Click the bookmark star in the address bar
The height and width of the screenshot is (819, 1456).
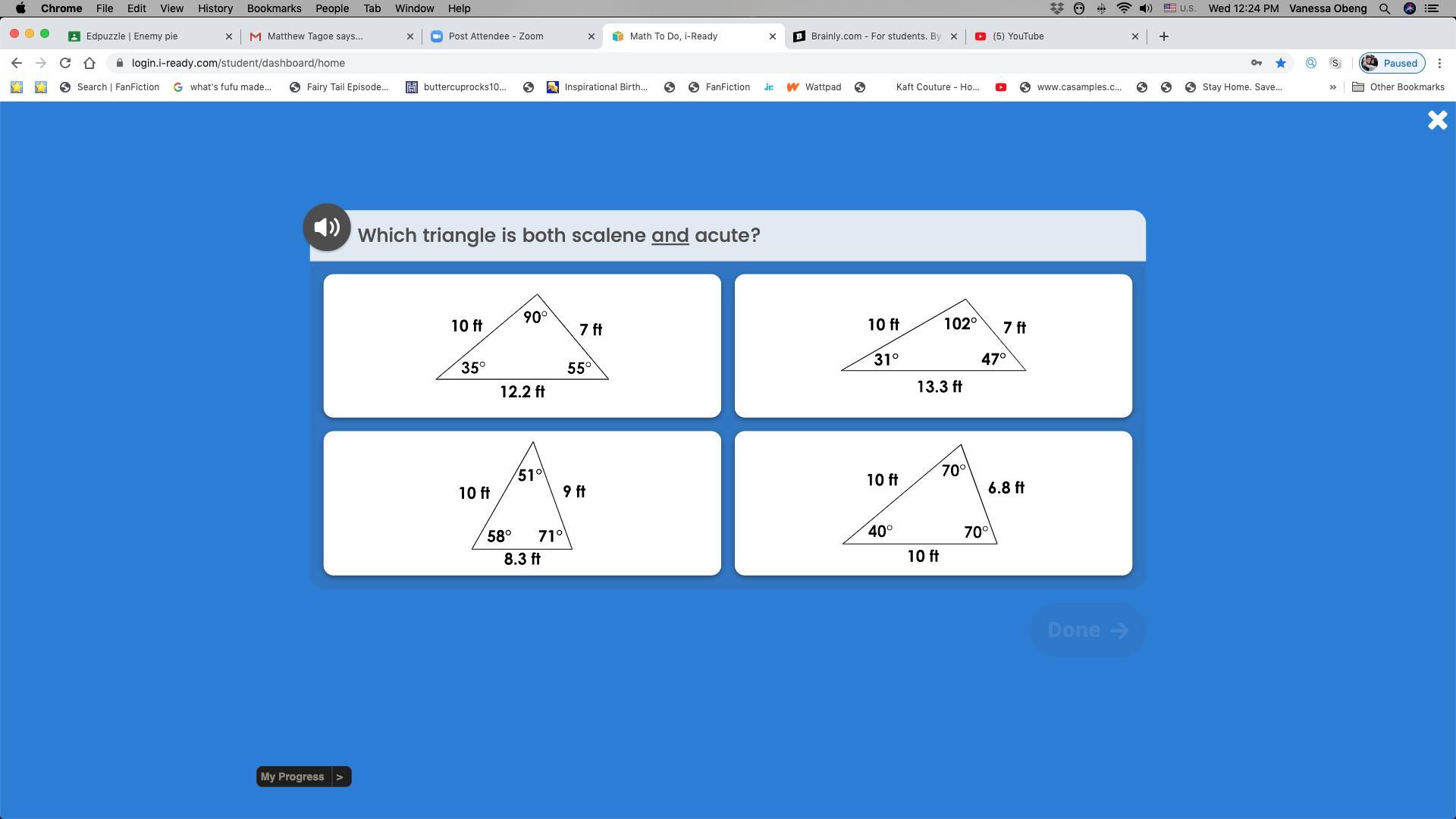(x=1281, y=63)
